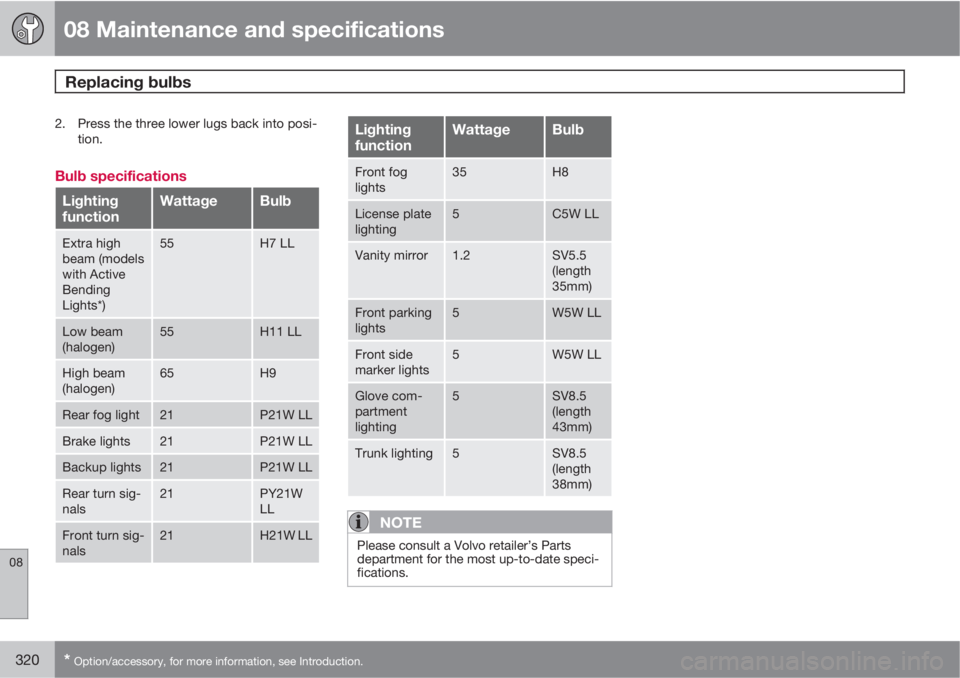
Task: Select the '35' wattage value
Action: [459, 172]
